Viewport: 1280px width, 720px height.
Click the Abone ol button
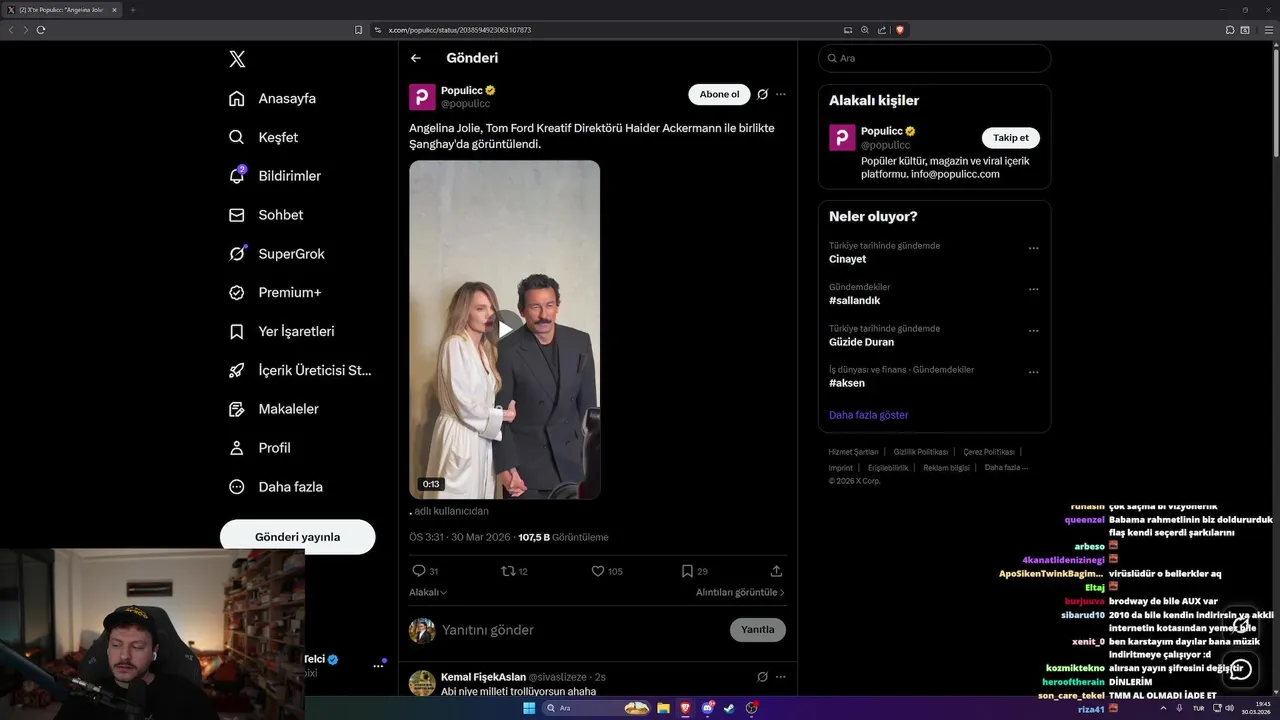coord(719,95)
